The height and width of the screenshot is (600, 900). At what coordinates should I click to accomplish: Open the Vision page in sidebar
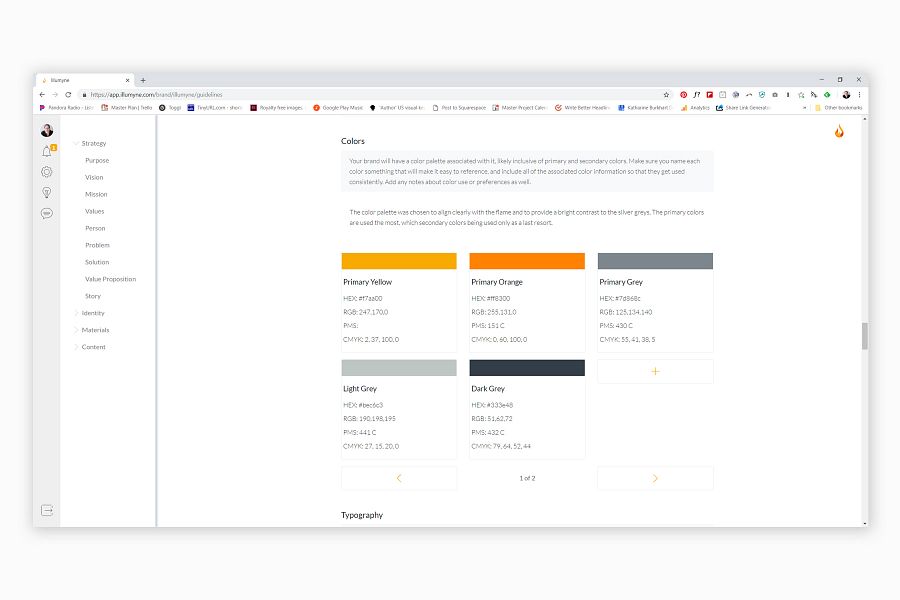coord(94,177)
